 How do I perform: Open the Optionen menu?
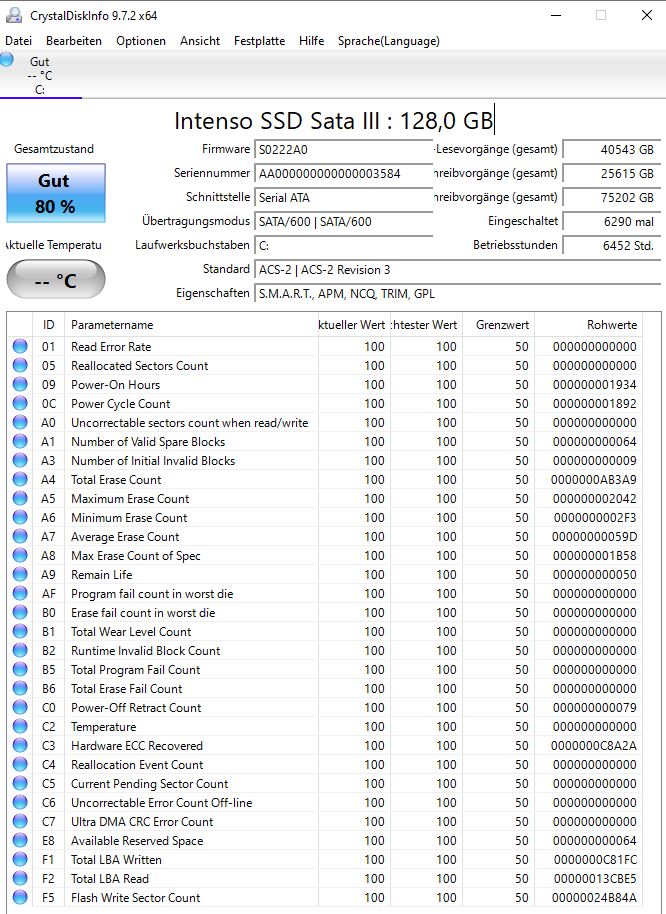[x=141, y=41]
